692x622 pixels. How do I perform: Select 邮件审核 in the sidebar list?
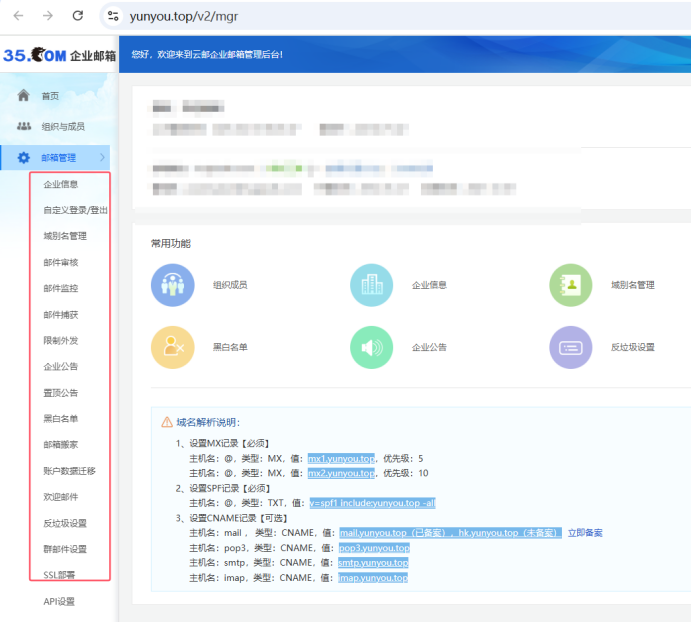point(60,262)
